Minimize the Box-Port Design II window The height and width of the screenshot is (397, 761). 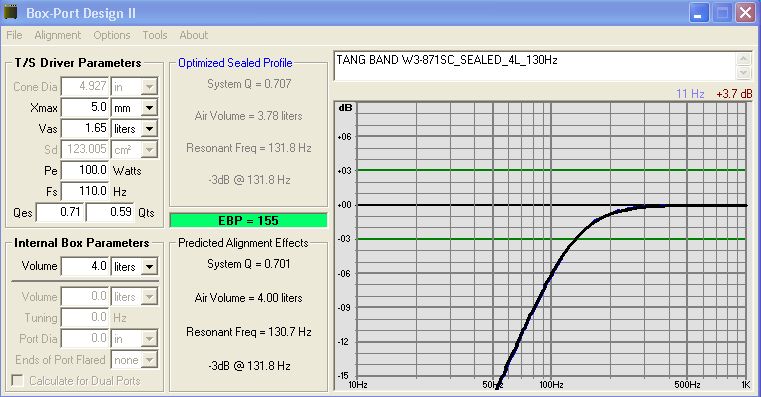[x=699, y=13]
